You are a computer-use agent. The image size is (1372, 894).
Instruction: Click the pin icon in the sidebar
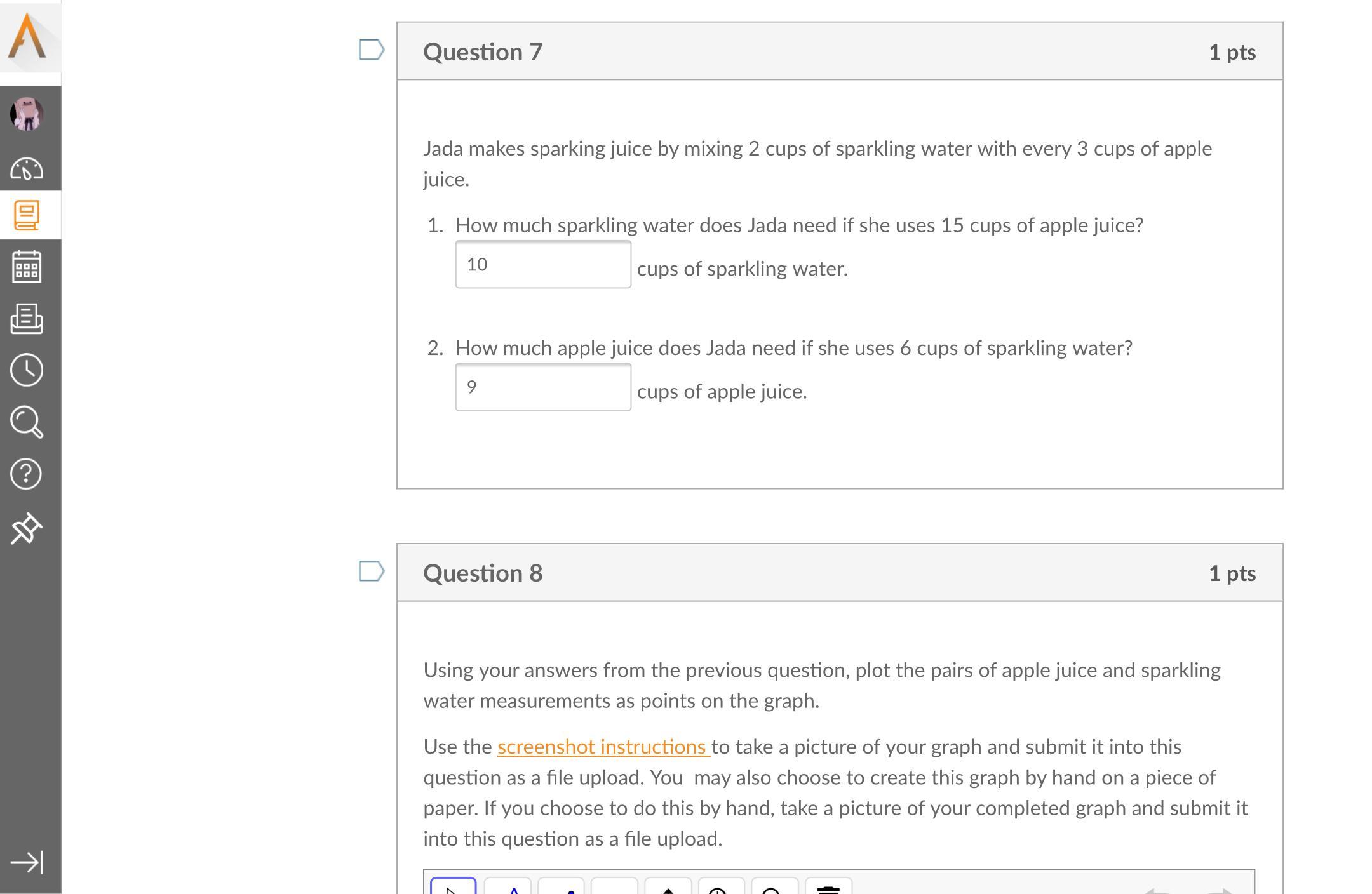pyautogui.click(x=27, y=528)
